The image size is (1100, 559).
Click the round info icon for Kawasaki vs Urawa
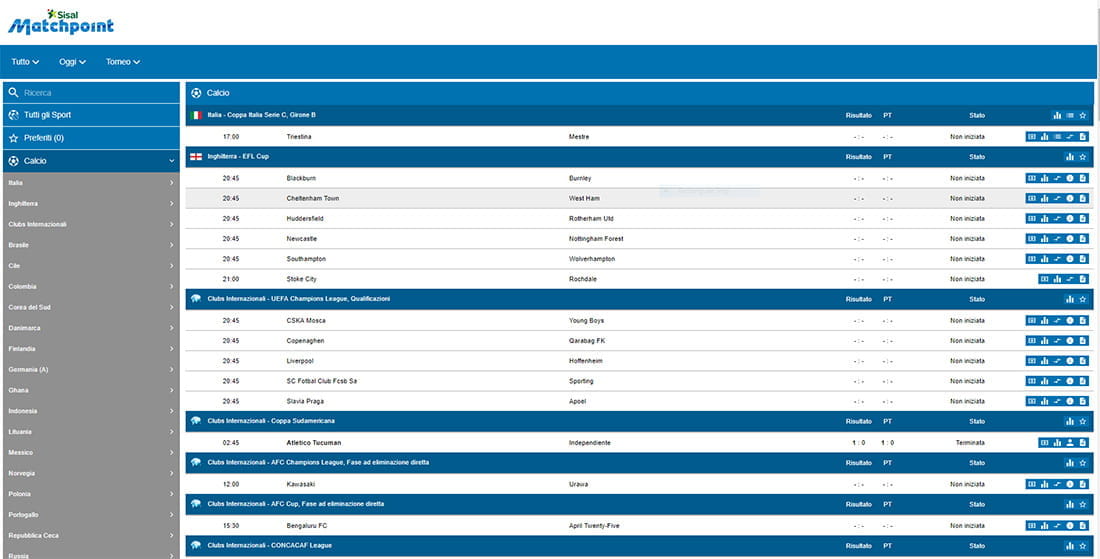[x=1070, y=484]
